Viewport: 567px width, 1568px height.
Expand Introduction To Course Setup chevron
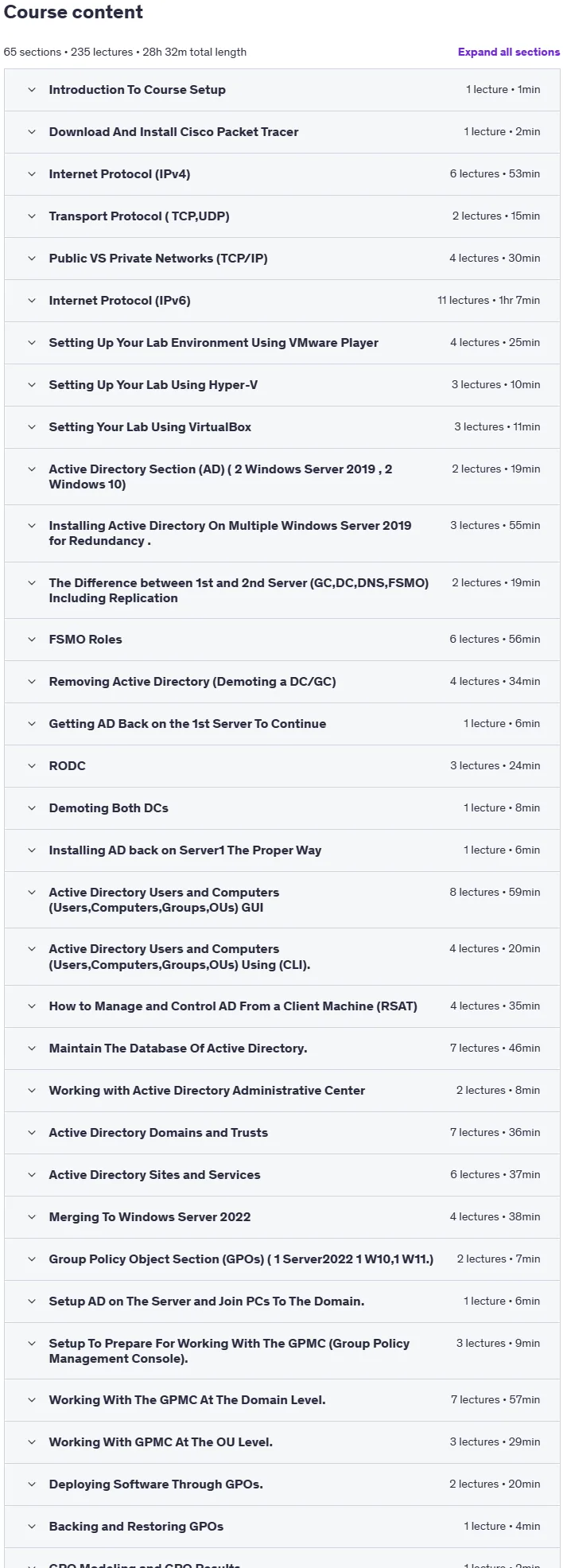pos(32,90)
